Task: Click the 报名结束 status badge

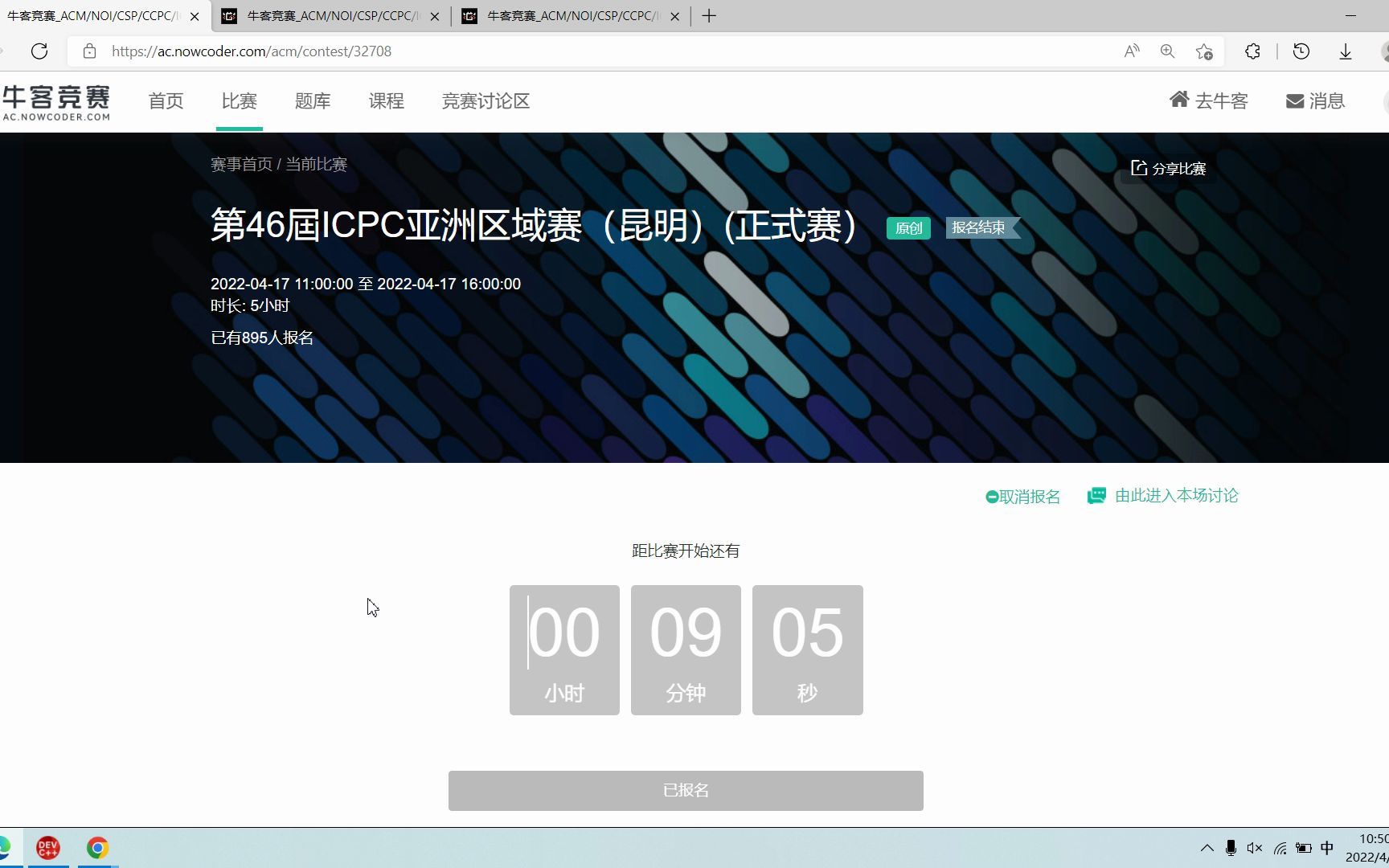Action: click(x=982, y=228)
